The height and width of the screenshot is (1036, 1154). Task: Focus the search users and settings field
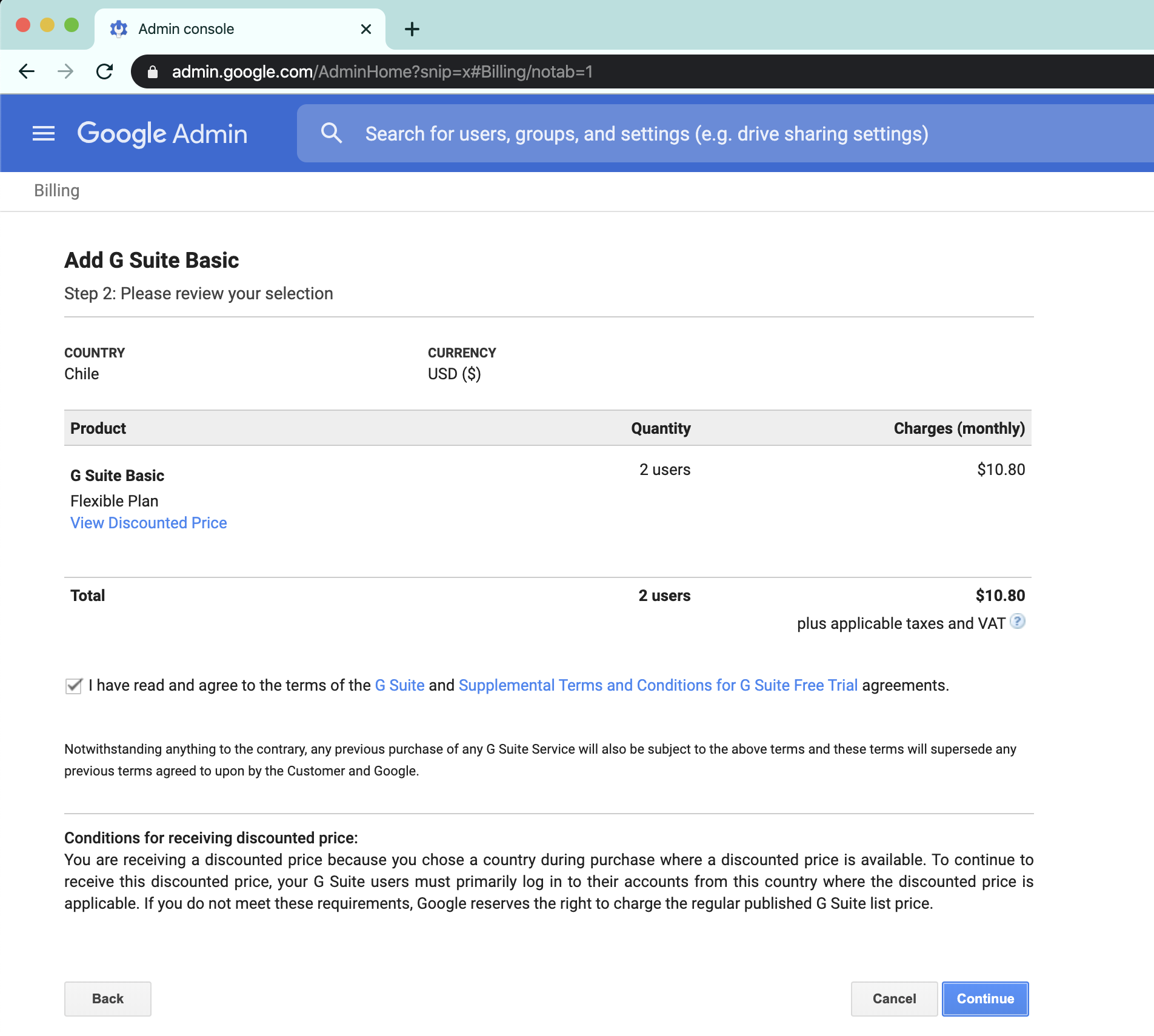(x=725, y=133)
